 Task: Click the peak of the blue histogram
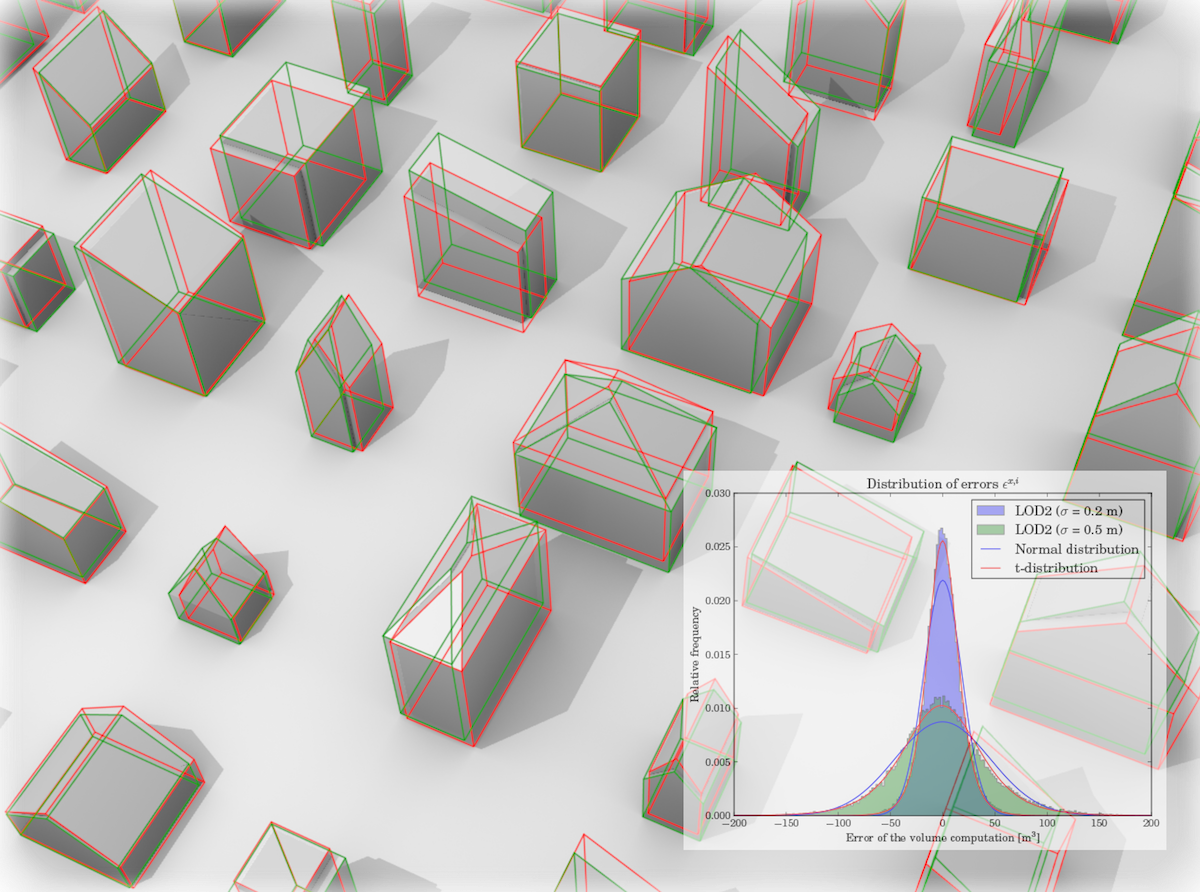point(941,534)
